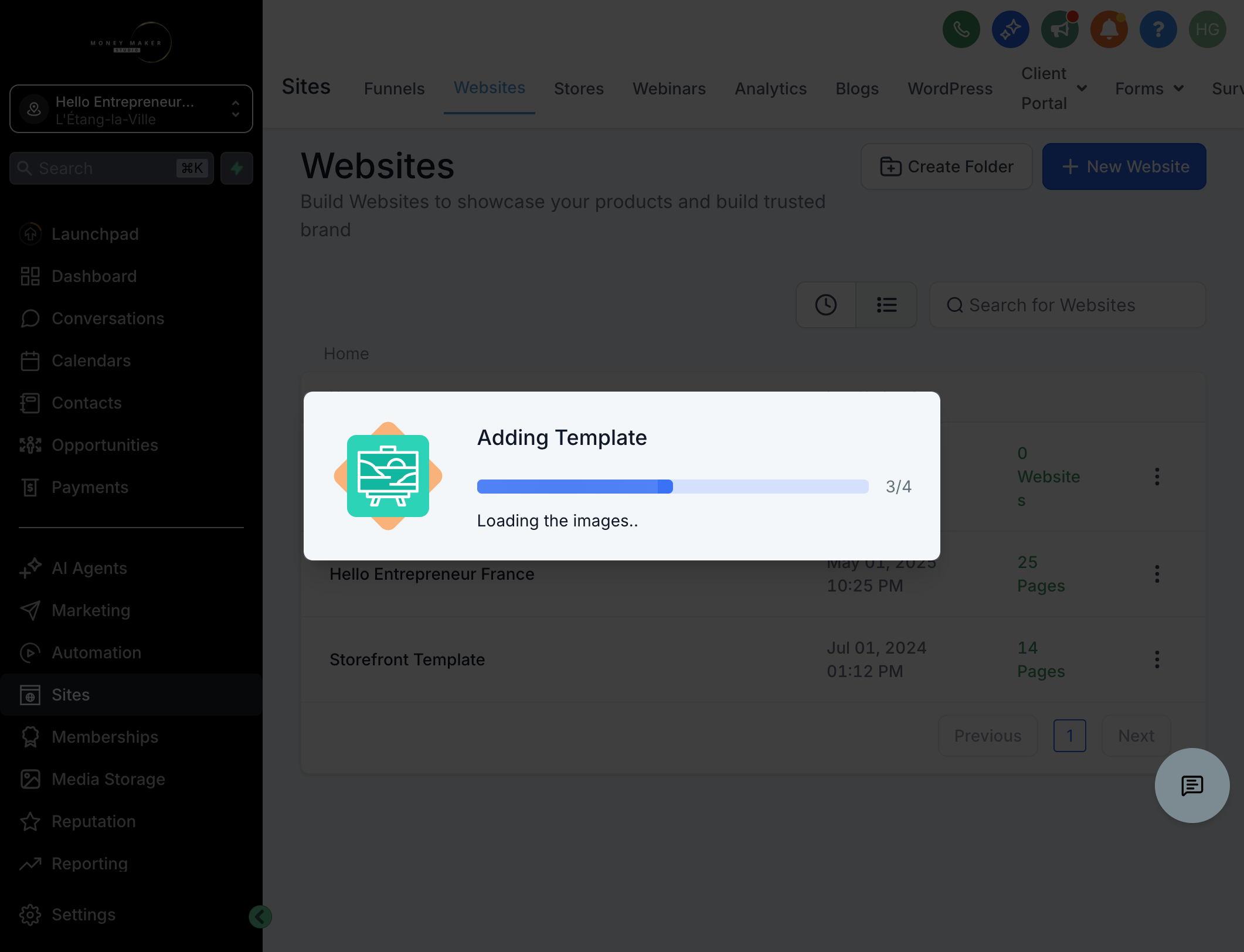Switch to the Analytics tab
The height and width of the screenshot is (952, 1244).
(770, 89)
